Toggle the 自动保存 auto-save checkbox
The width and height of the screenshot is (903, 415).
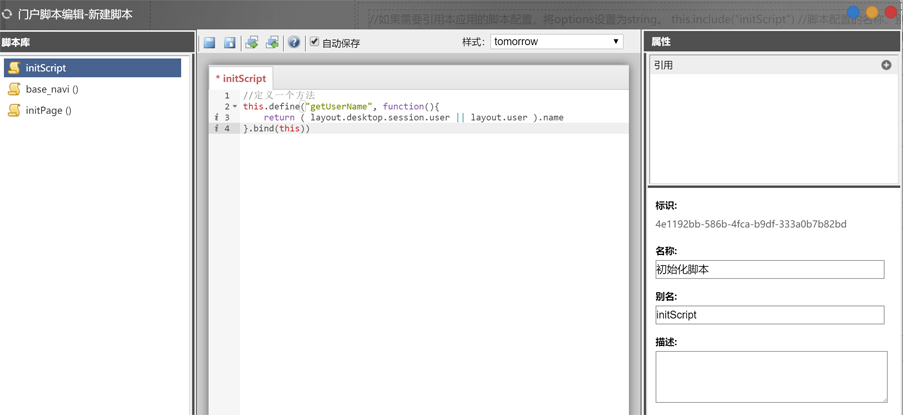point(314,42)
